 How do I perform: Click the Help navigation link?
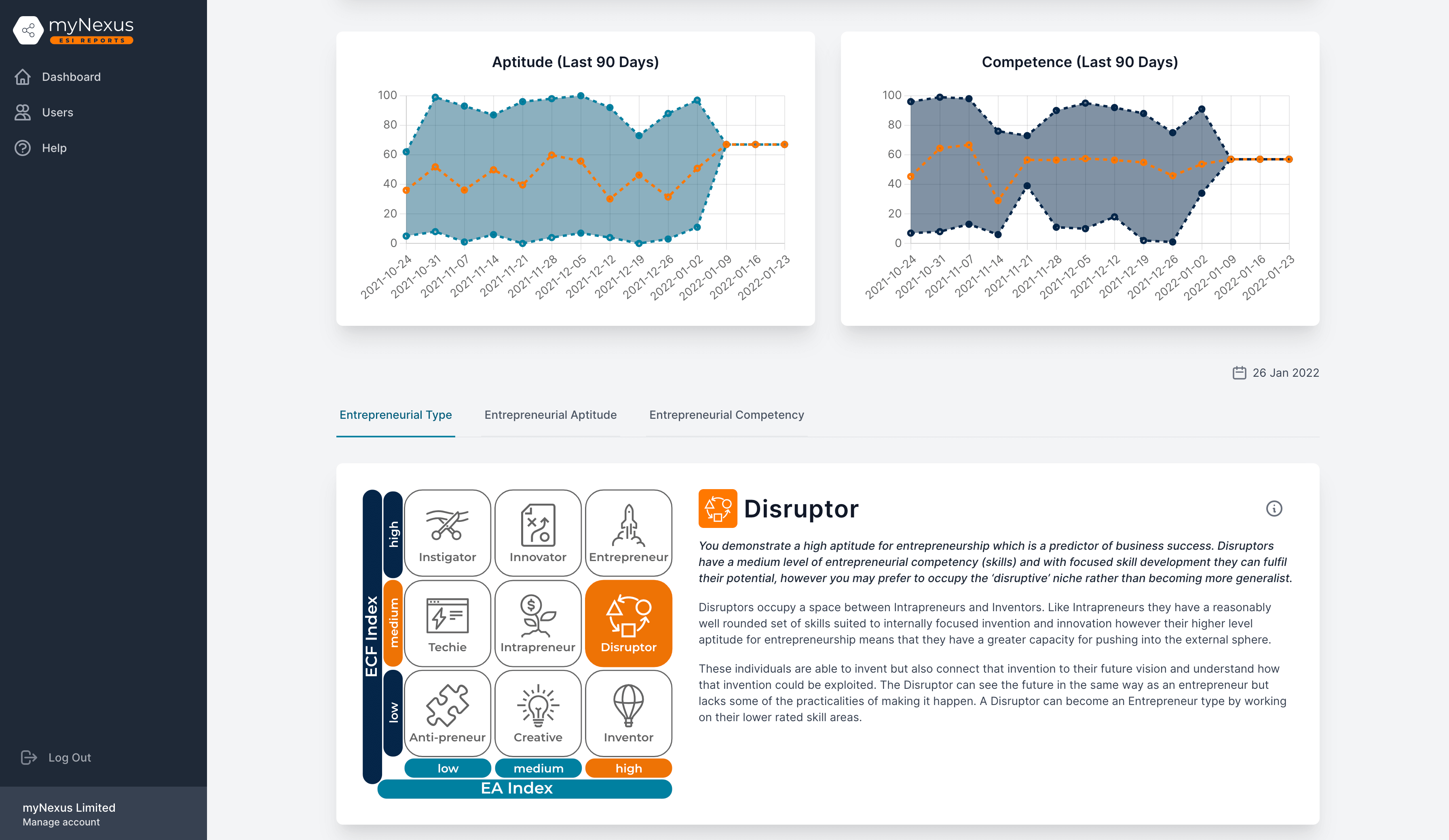tap(55, 147)
